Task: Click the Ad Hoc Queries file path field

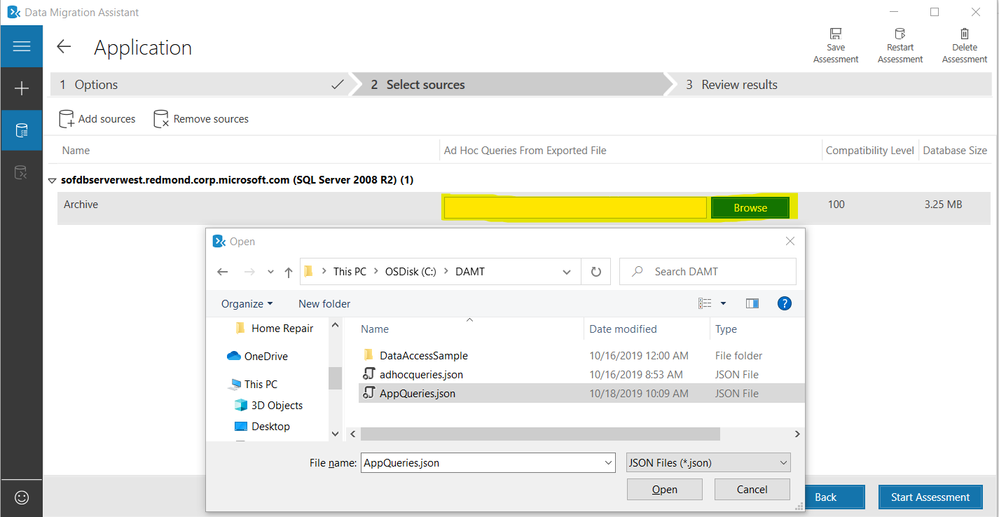Action: (575, 208)
